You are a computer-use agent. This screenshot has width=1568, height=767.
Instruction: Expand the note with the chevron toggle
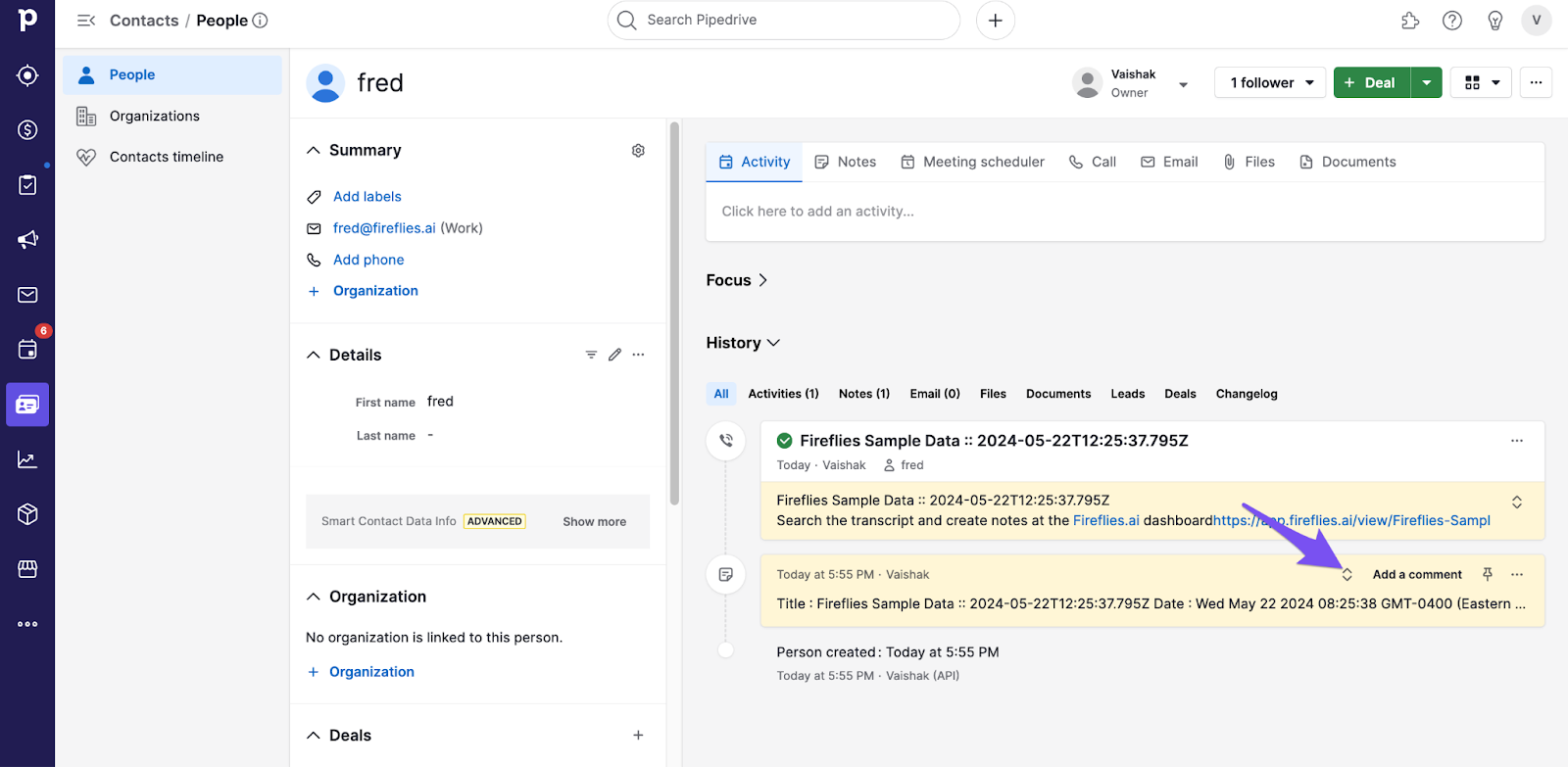click(1347, 575)
